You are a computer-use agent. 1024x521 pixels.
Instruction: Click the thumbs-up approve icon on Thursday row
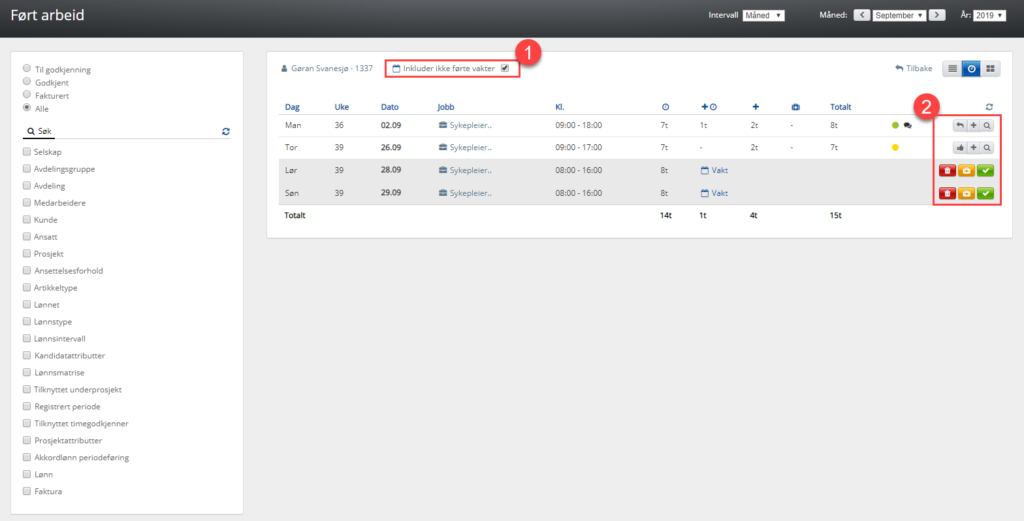[x=958, y=148]
